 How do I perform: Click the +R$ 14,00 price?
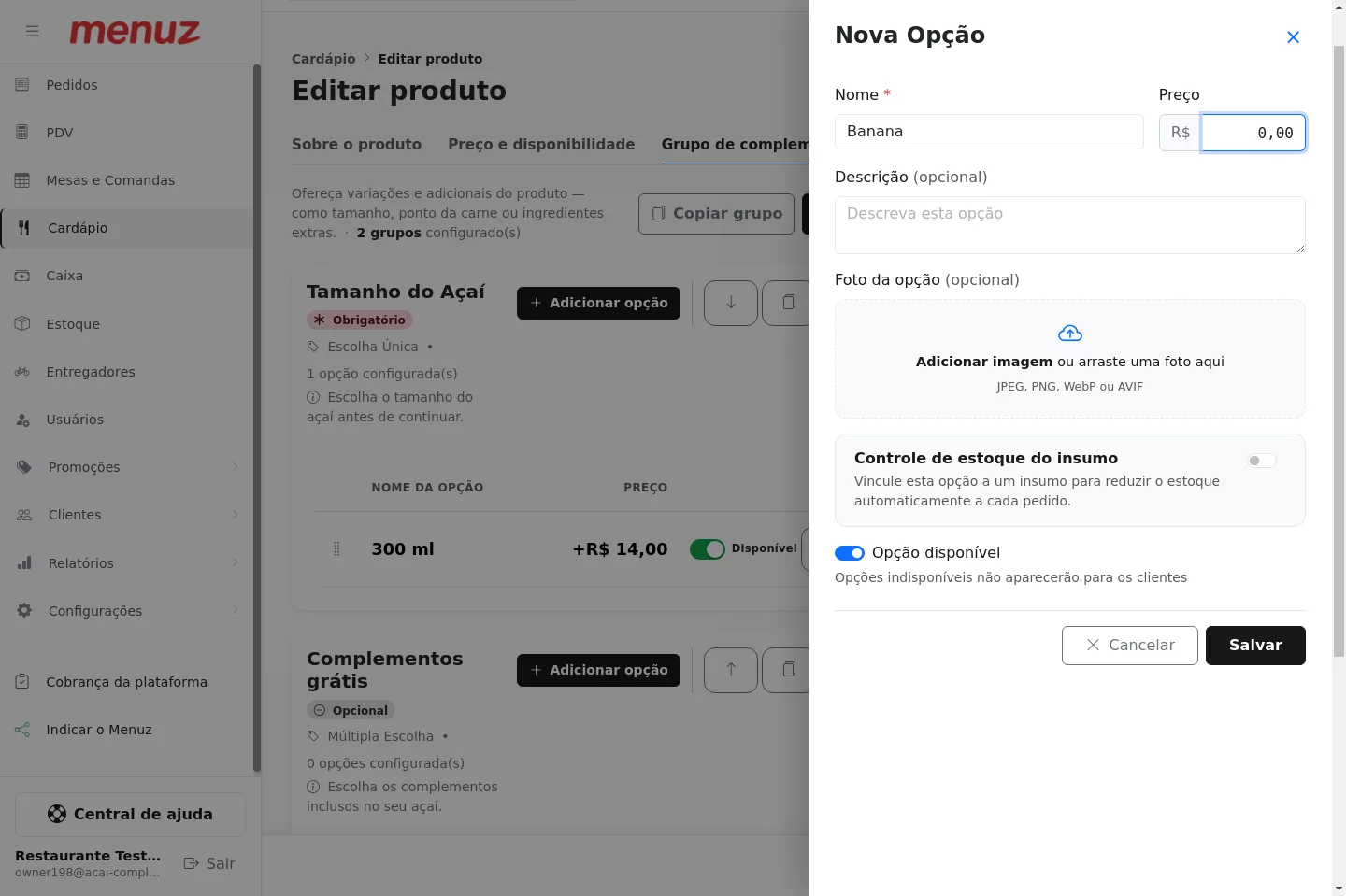(620, 549)
